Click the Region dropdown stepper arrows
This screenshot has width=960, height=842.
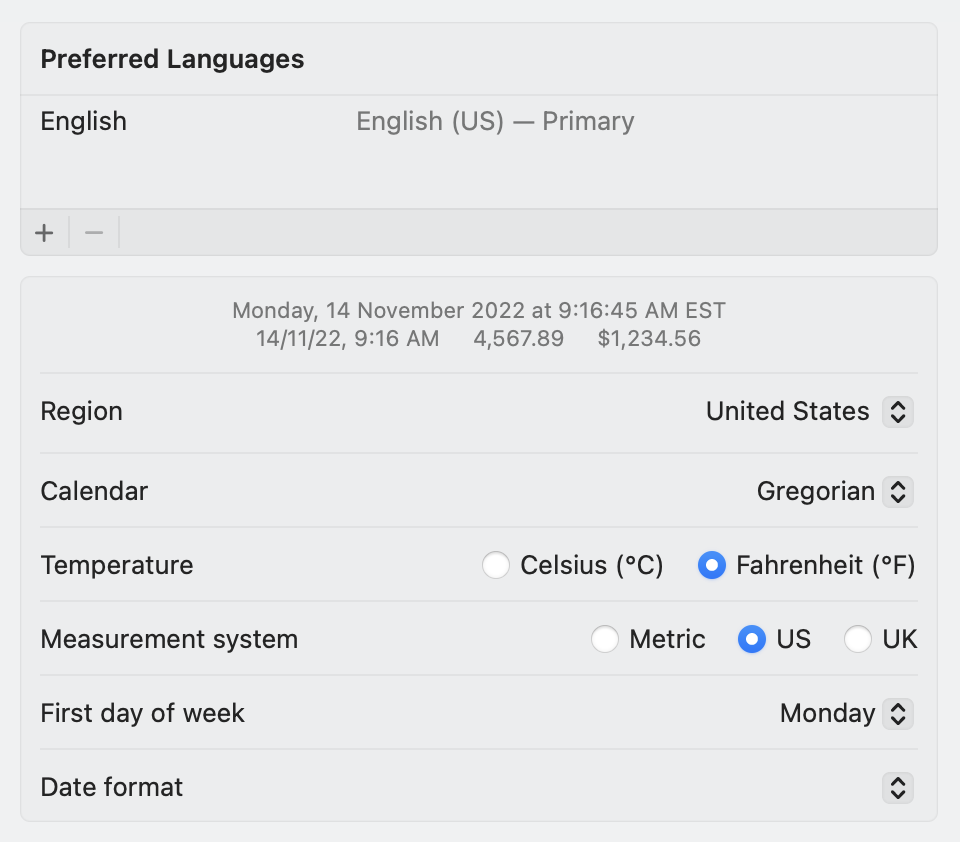tap(898, 412)
